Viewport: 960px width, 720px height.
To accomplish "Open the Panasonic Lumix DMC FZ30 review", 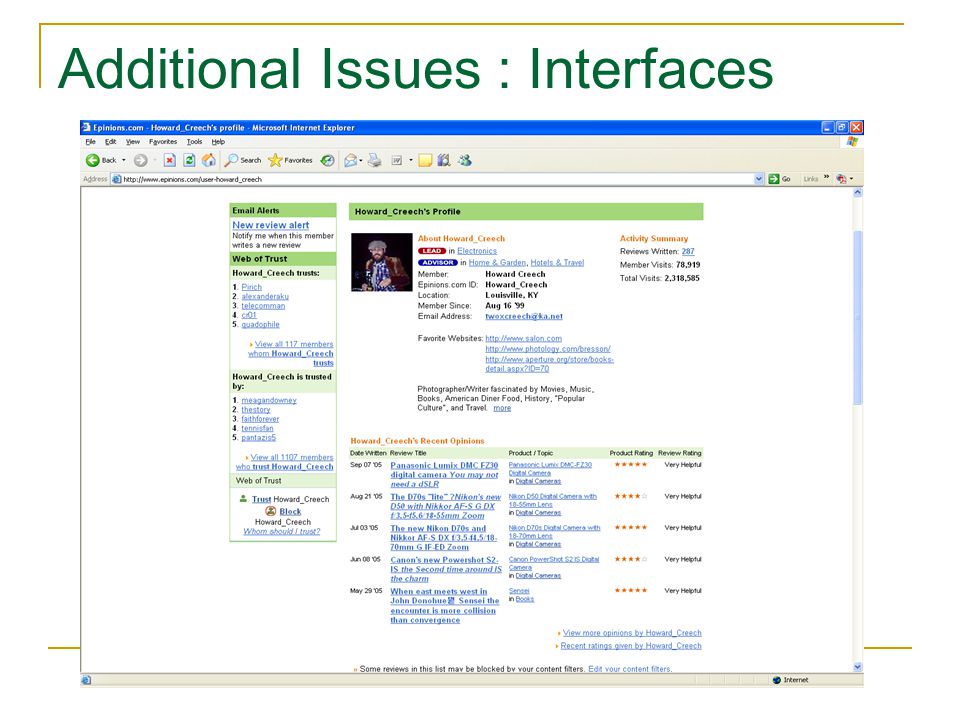I will (444, 474).
